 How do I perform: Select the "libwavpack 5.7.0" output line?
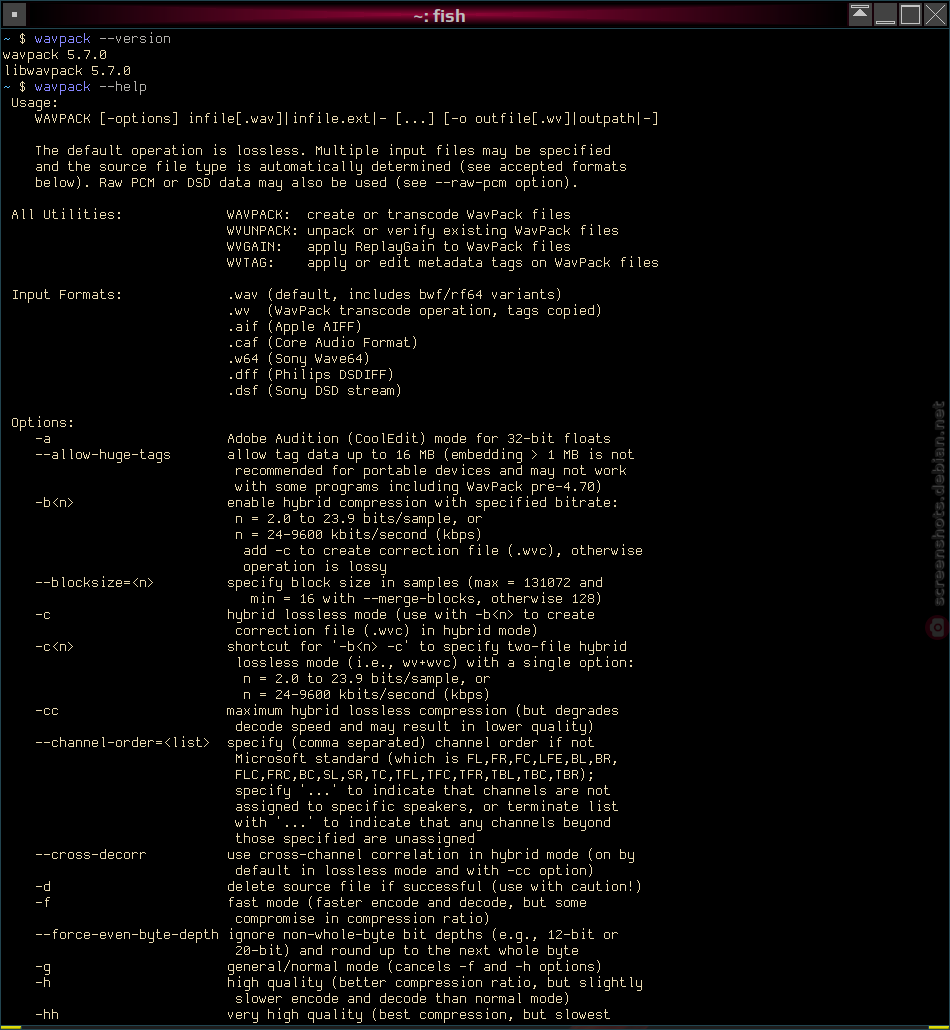tap(67, 71)
